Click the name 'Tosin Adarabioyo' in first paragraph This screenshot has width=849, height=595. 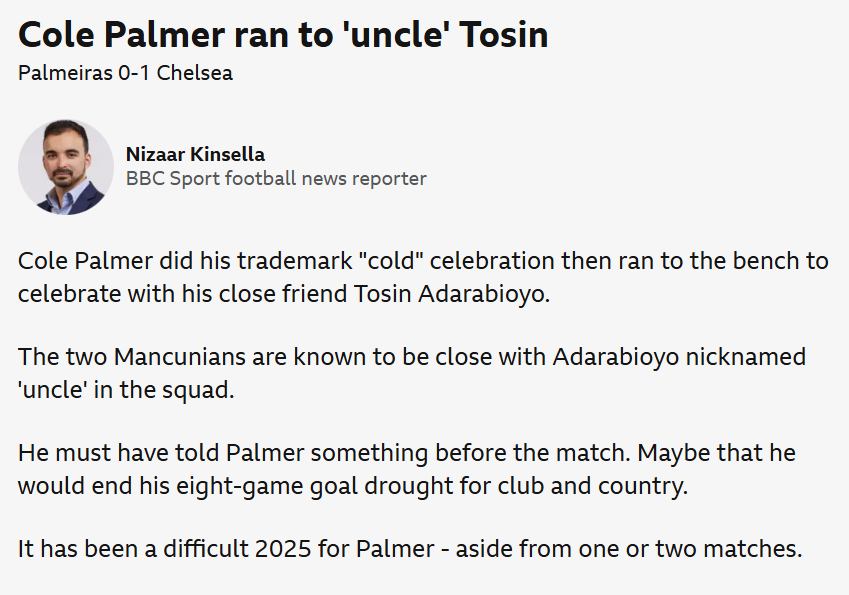452,294
